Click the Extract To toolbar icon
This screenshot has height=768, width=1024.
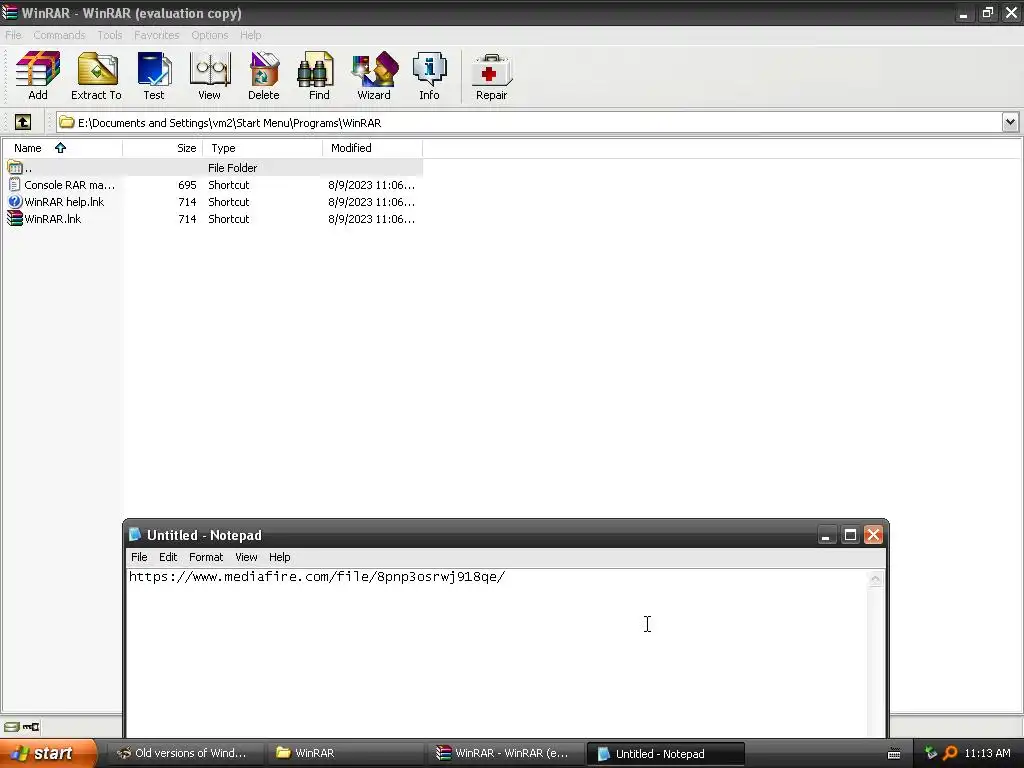click(x=96, y=76)
